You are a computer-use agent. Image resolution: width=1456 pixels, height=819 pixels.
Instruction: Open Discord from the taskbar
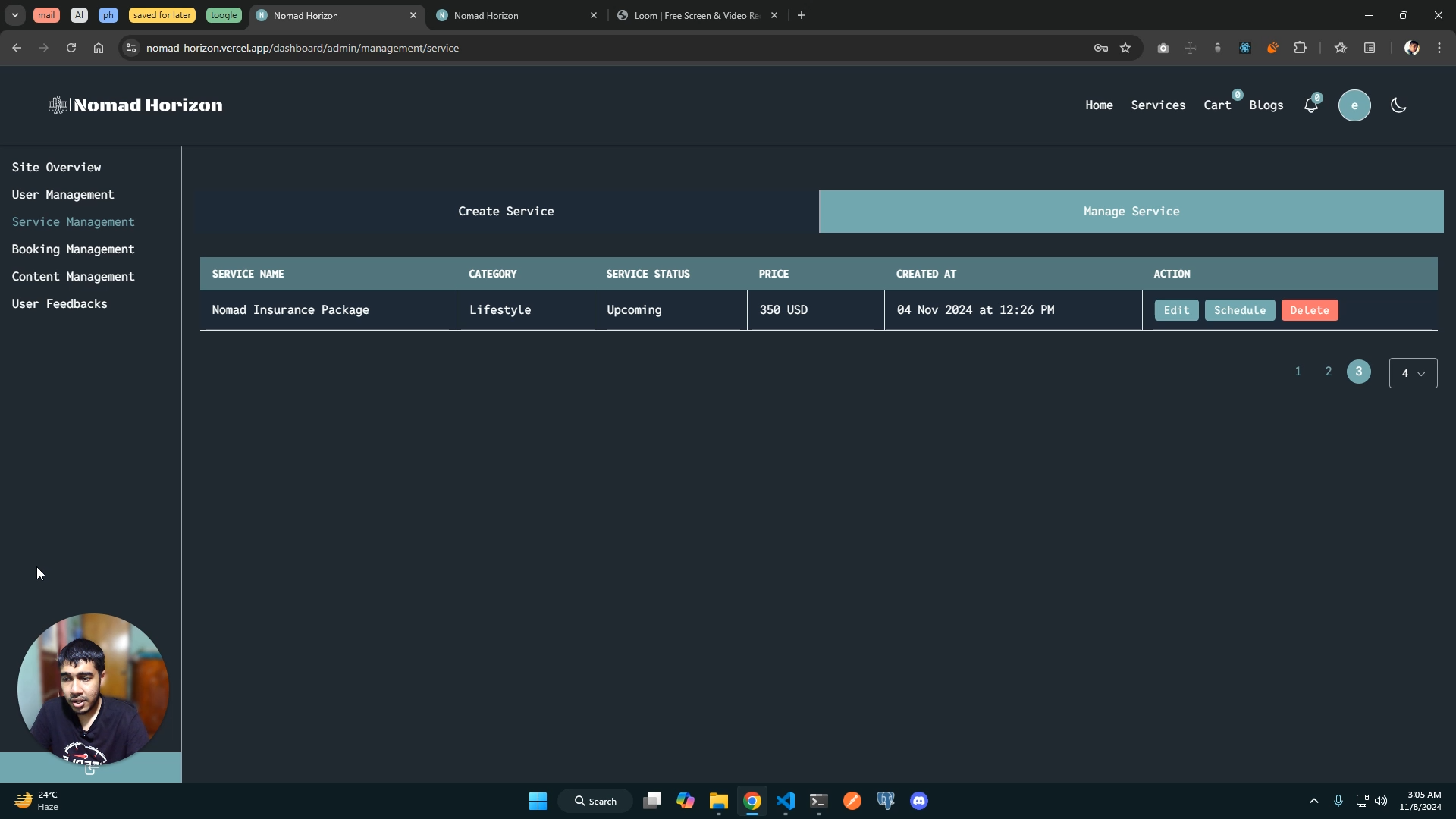[919, 801]
